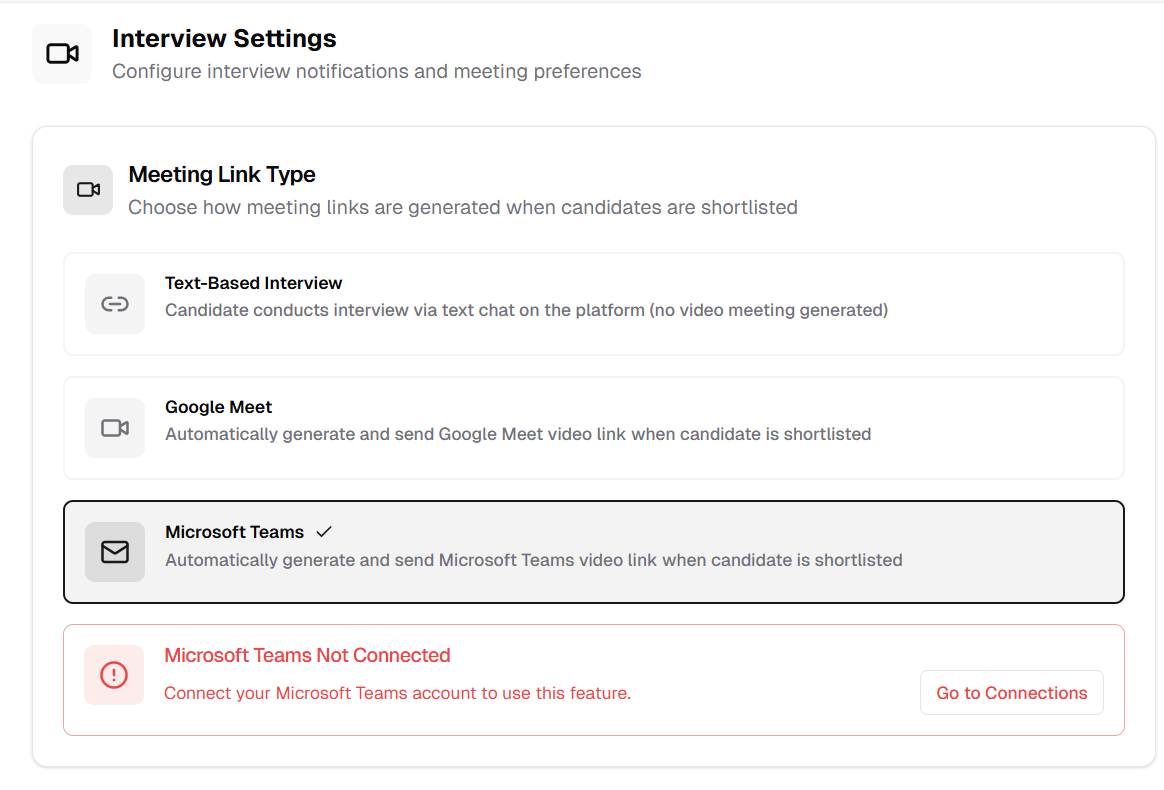Viewport: 1164px width, 790px height.
Task: Click the Interview Settings page title
Action: (x=224, y=38)
